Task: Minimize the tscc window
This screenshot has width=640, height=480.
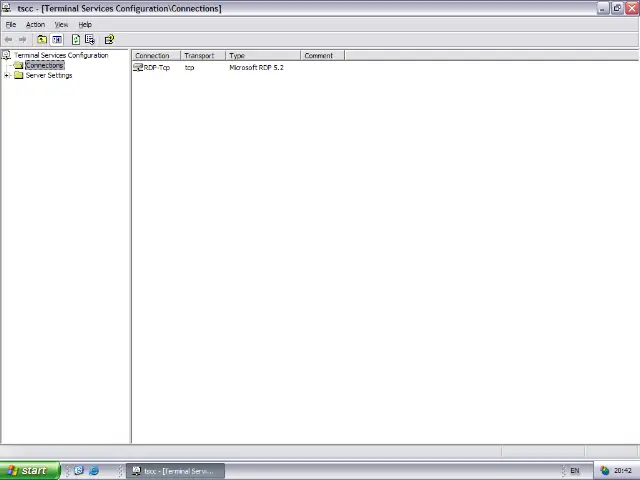Action: click(x=603, y=8)
